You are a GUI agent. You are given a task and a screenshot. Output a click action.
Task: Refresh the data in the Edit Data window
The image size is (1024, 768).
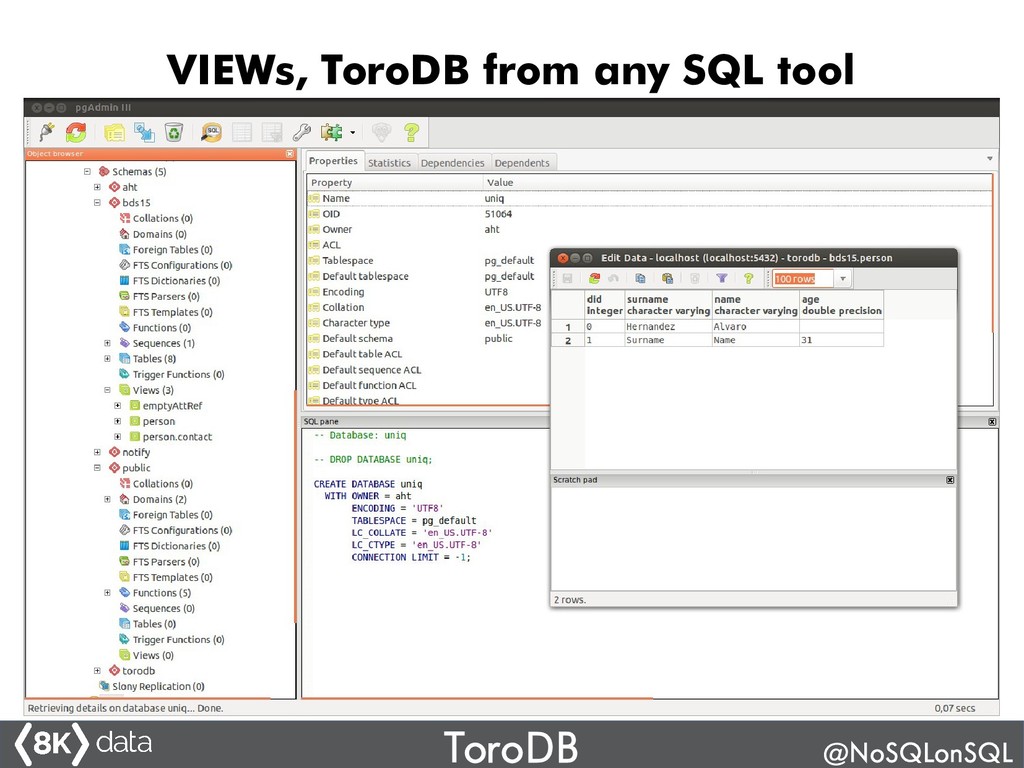click(x=594, y=279)
